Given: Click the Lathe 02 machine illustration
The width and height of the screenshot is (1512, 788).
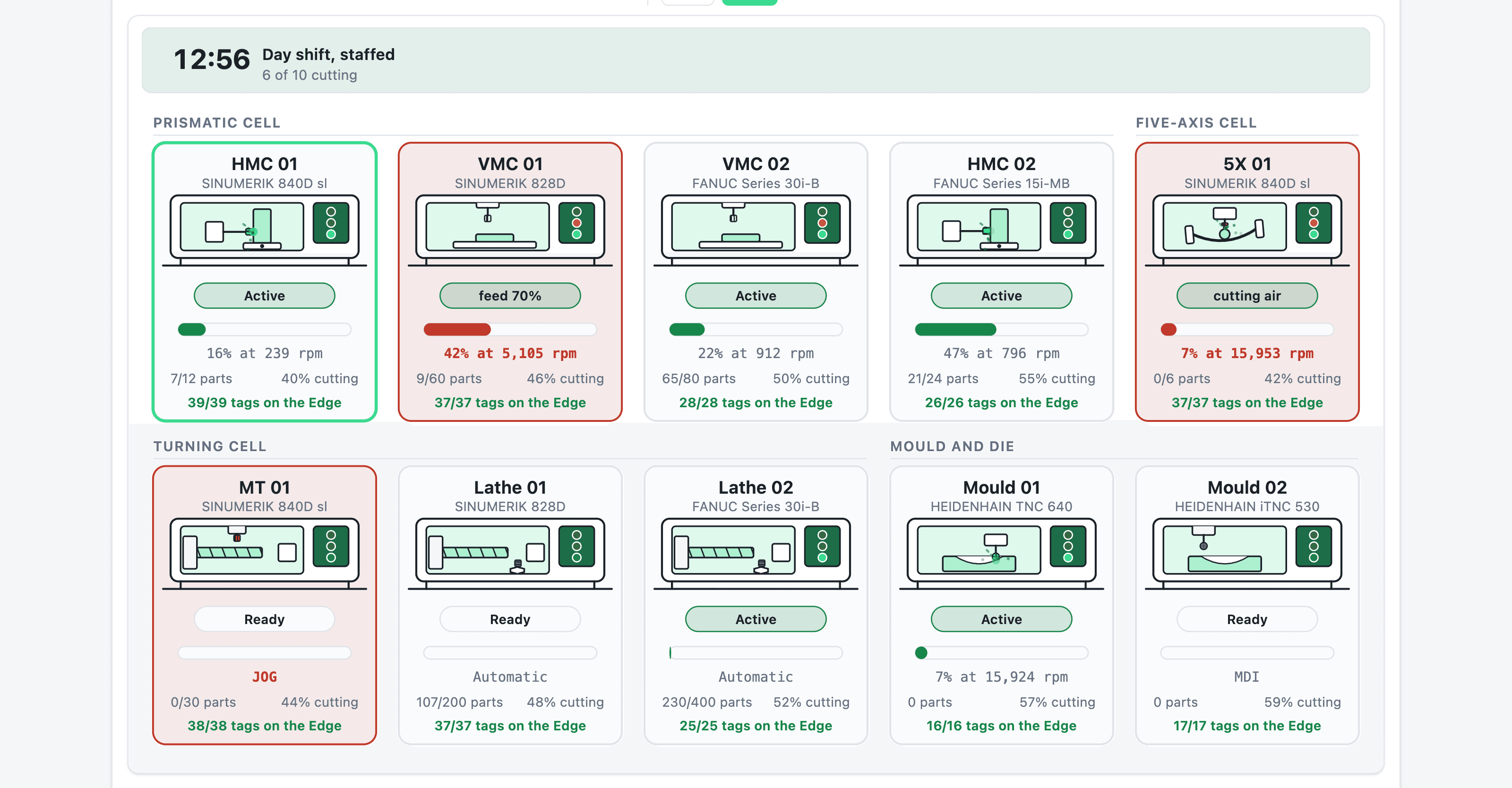Looking at the screenshot, I should coord(756,553).
